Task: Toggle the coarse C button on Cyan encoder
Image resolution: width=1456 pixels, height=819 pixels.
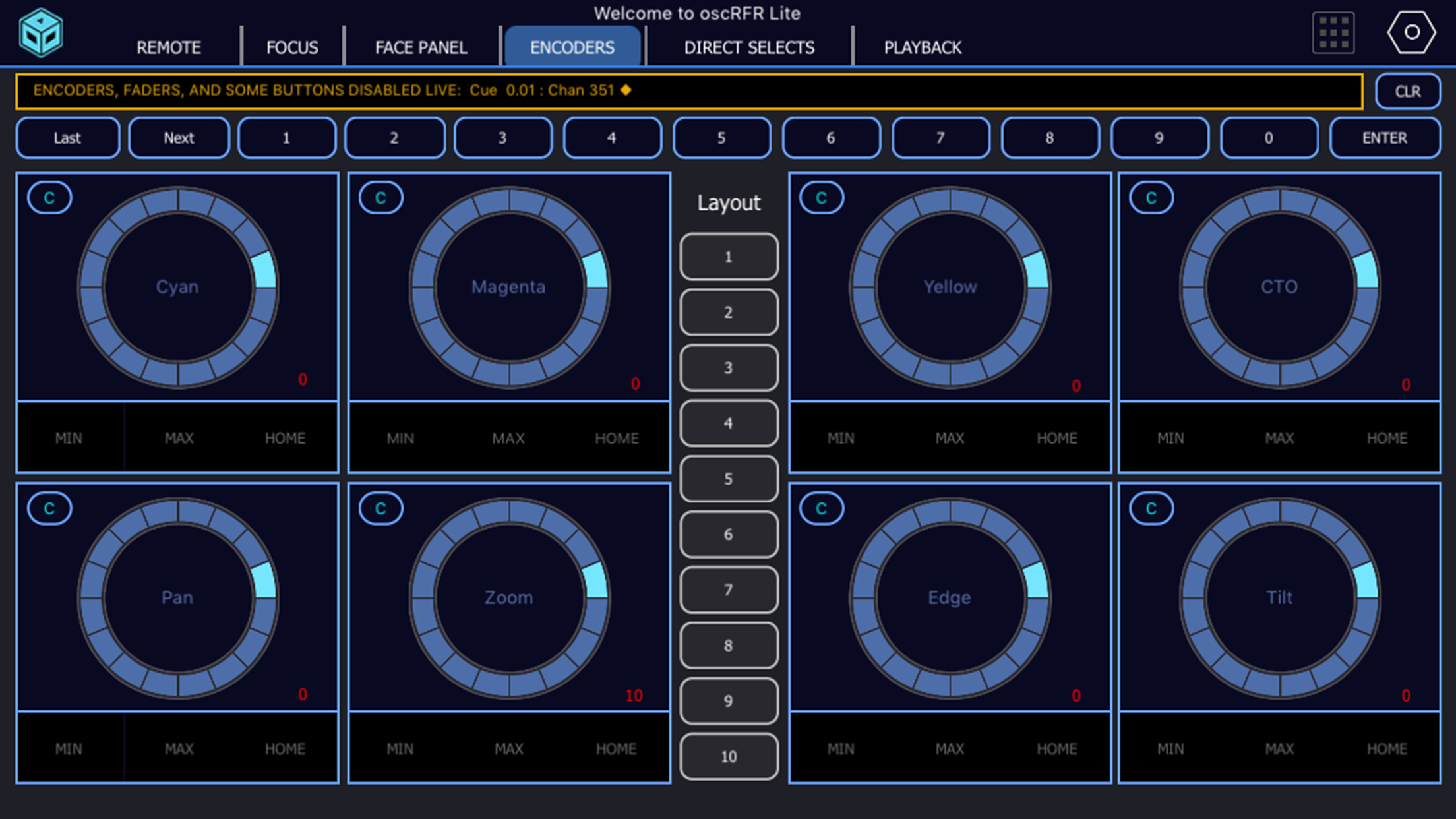Action: coord(49,198)
